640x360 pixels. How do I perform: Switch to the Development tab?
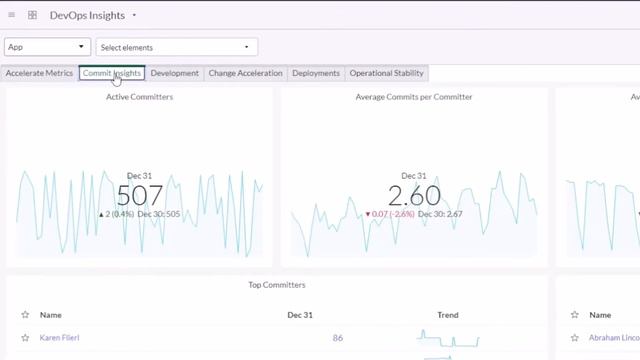click(175, 73)
